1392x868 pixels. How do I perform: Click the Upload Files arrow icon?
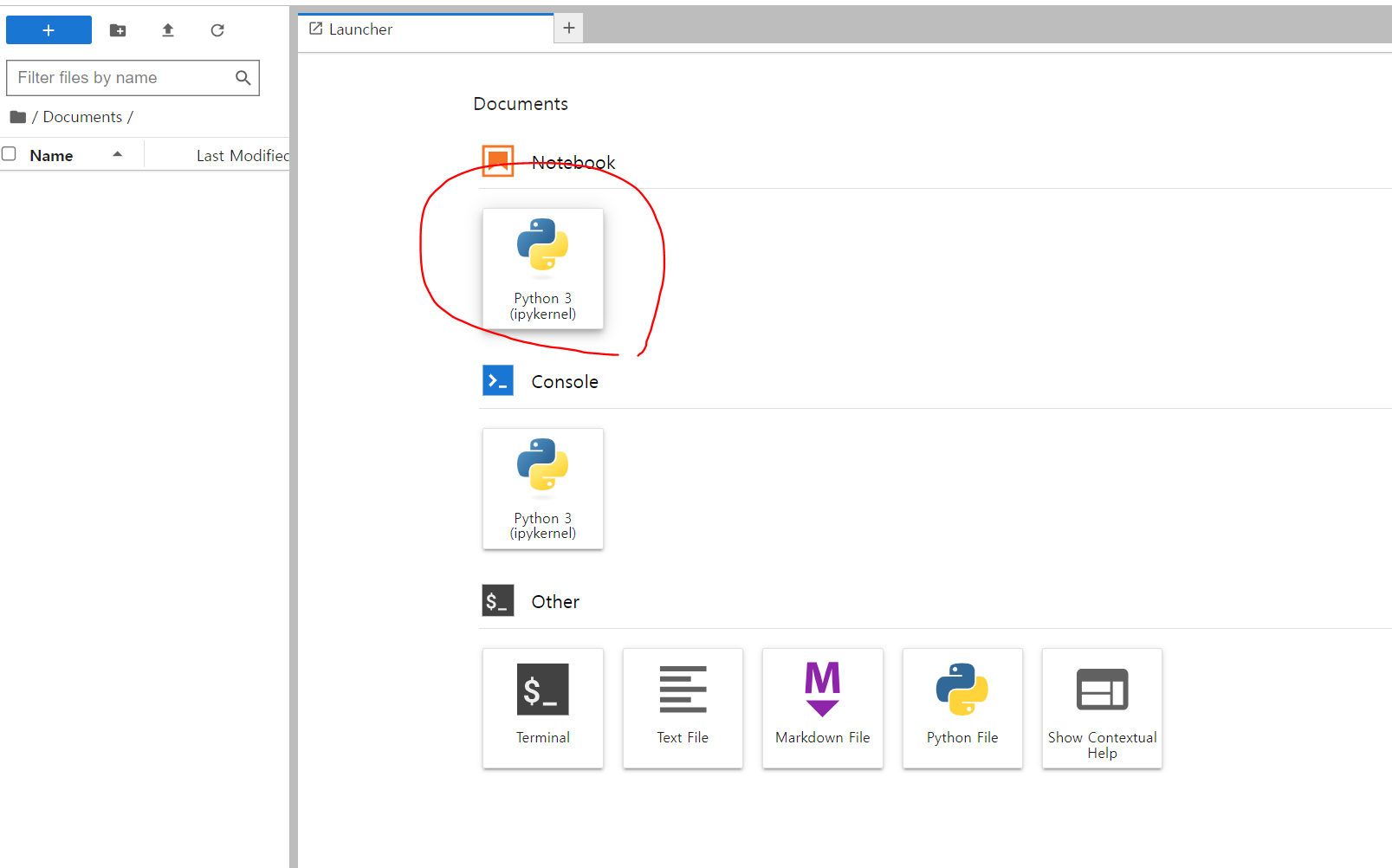pyautogui.click(x=168, y=30)
